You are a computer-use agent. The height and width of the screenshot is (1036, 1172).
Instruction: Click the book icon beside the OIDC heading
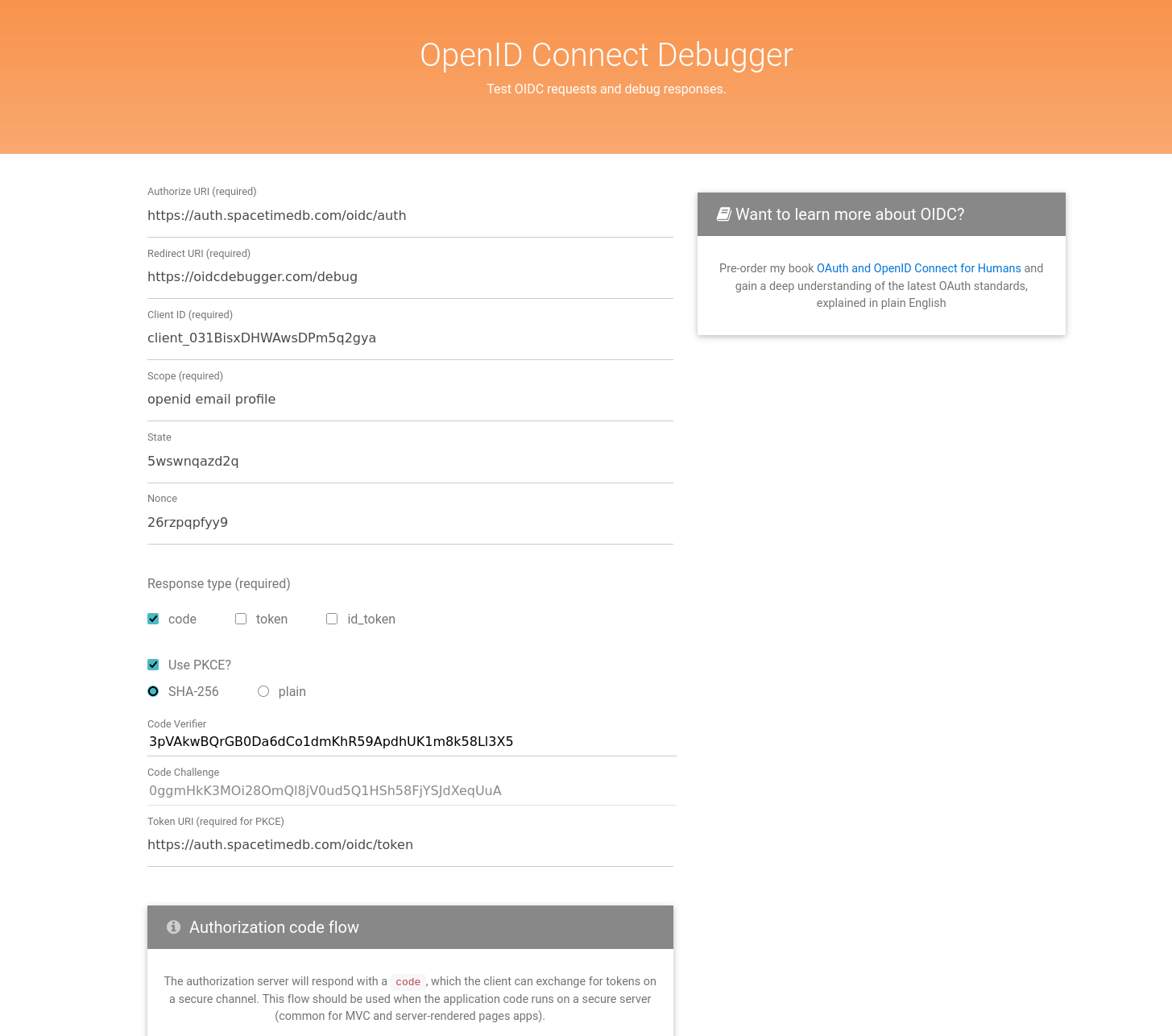coord(723,214)
